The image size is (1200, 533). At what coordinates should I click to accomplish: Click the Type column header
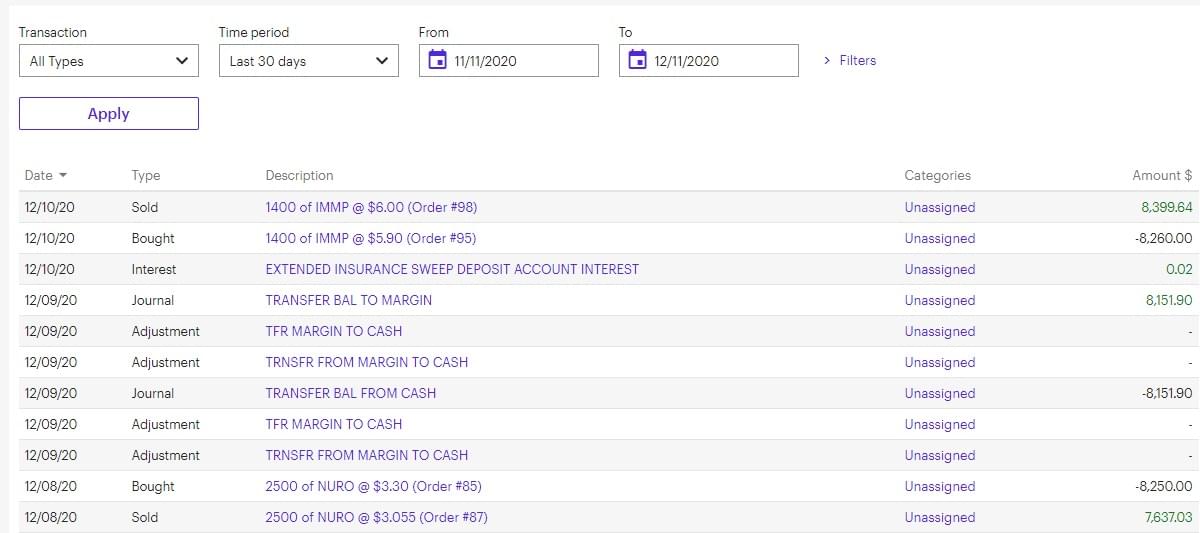pos(146,176)
